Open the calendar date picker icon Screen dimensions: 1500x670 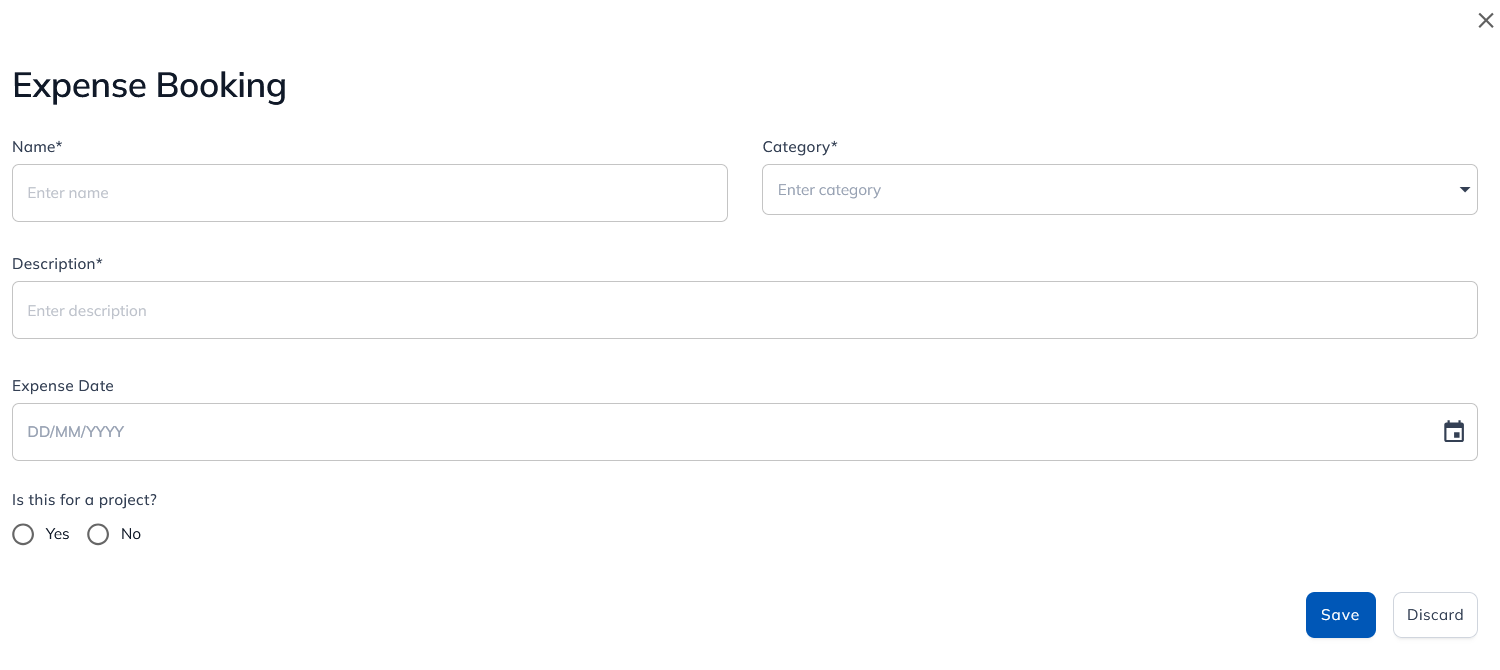click(1454, 432)
